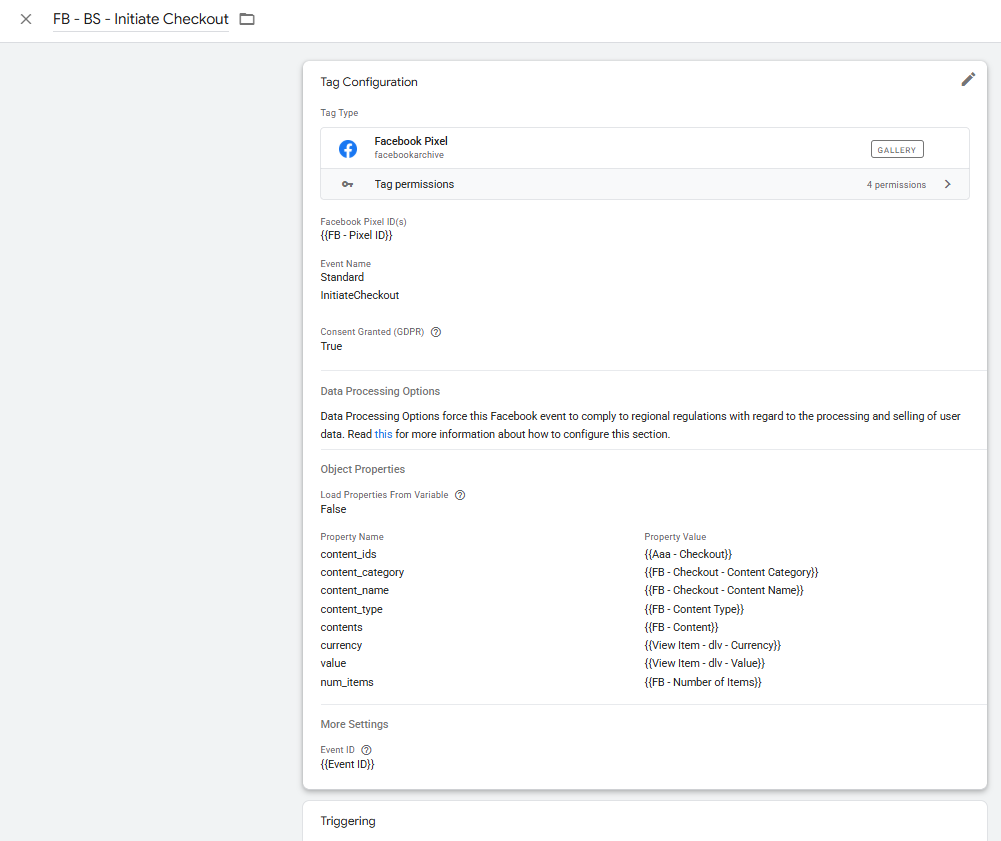The width and height of the screenshot is (1001, 841).
Task: Click the key icon beside Tag permissions
Action: pyautogui.click(x=347, y=185)
